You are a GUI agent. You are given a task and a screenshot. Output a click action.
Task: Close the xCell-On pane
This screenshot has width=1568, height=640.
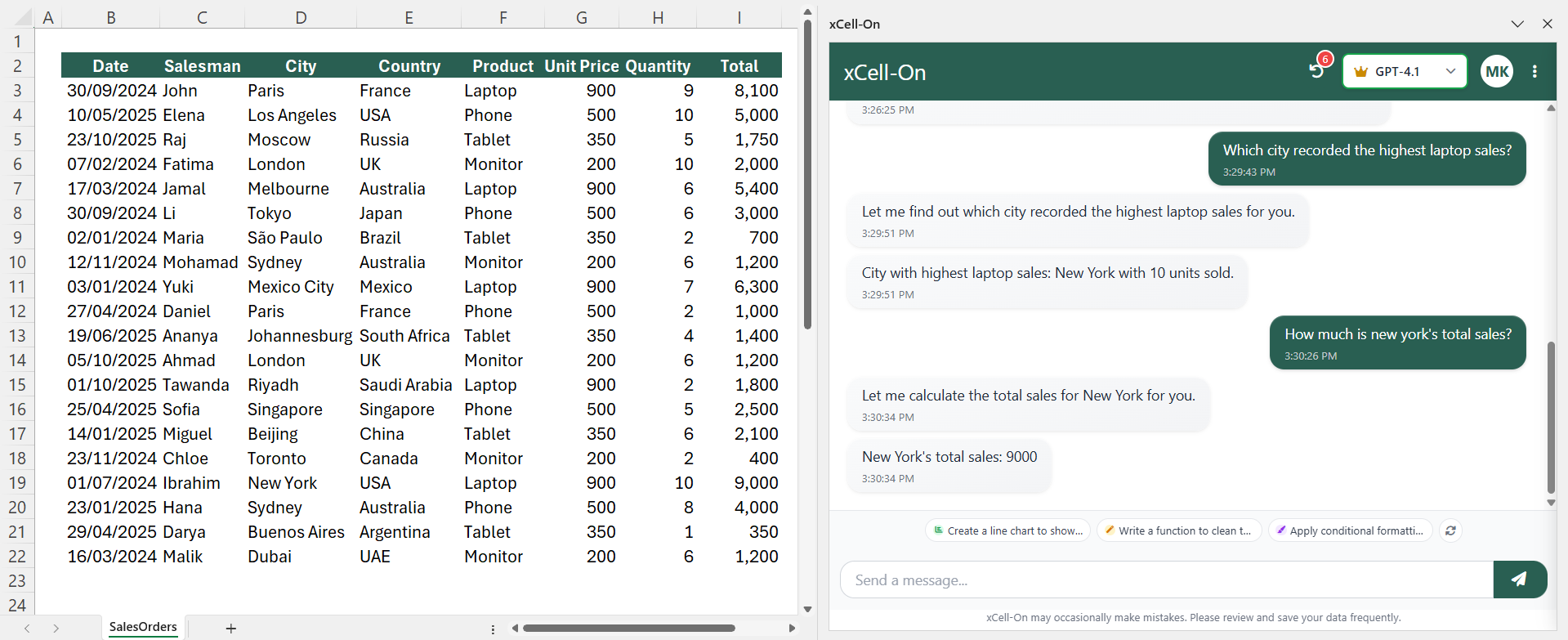pos(1547,24)
